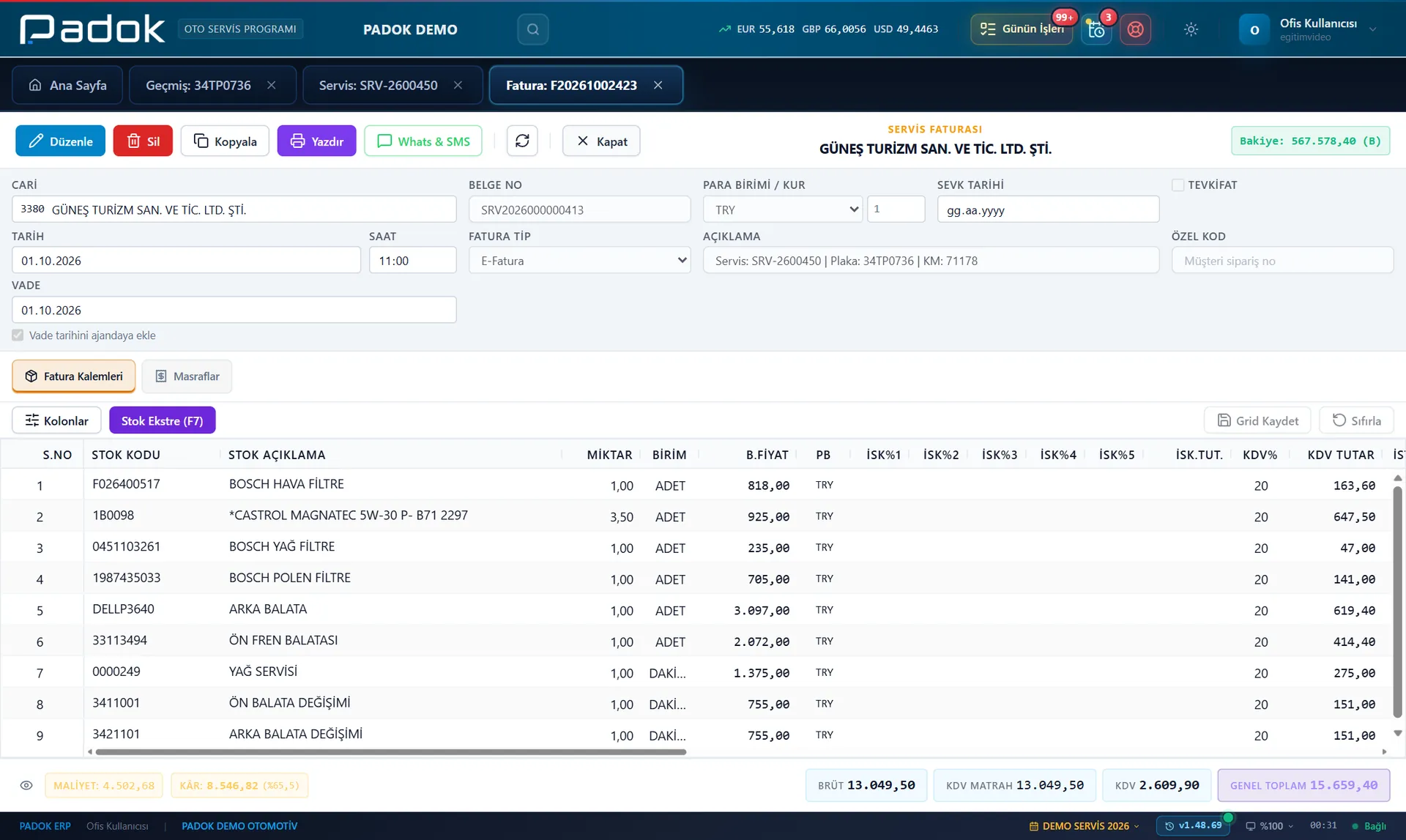Expand the Ofis Kullanıcısı user menu
1406x840 pixels.
1309,29
